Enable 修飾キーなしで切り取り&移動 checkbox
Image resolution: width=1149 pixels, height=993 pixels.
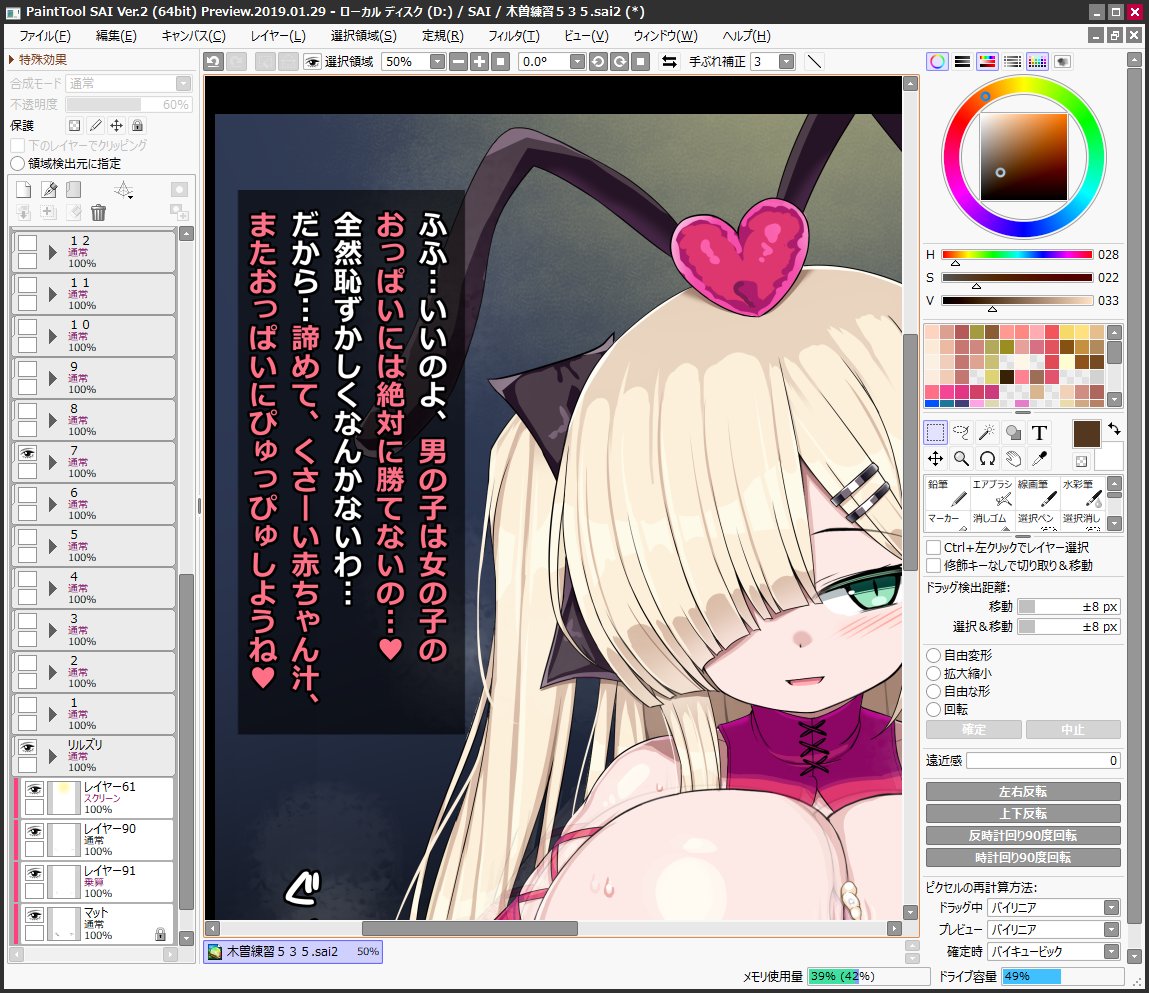934,566
